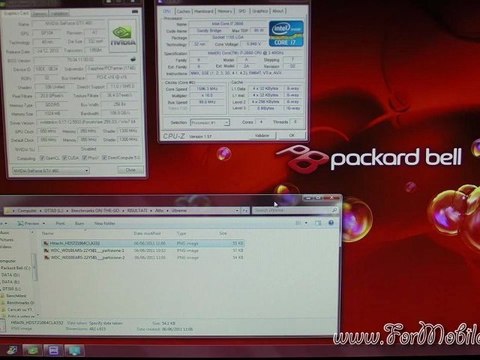Switch to the SPD tab in CPU-Z
This screenshot has width=480, height=360.
coord(242,11)
